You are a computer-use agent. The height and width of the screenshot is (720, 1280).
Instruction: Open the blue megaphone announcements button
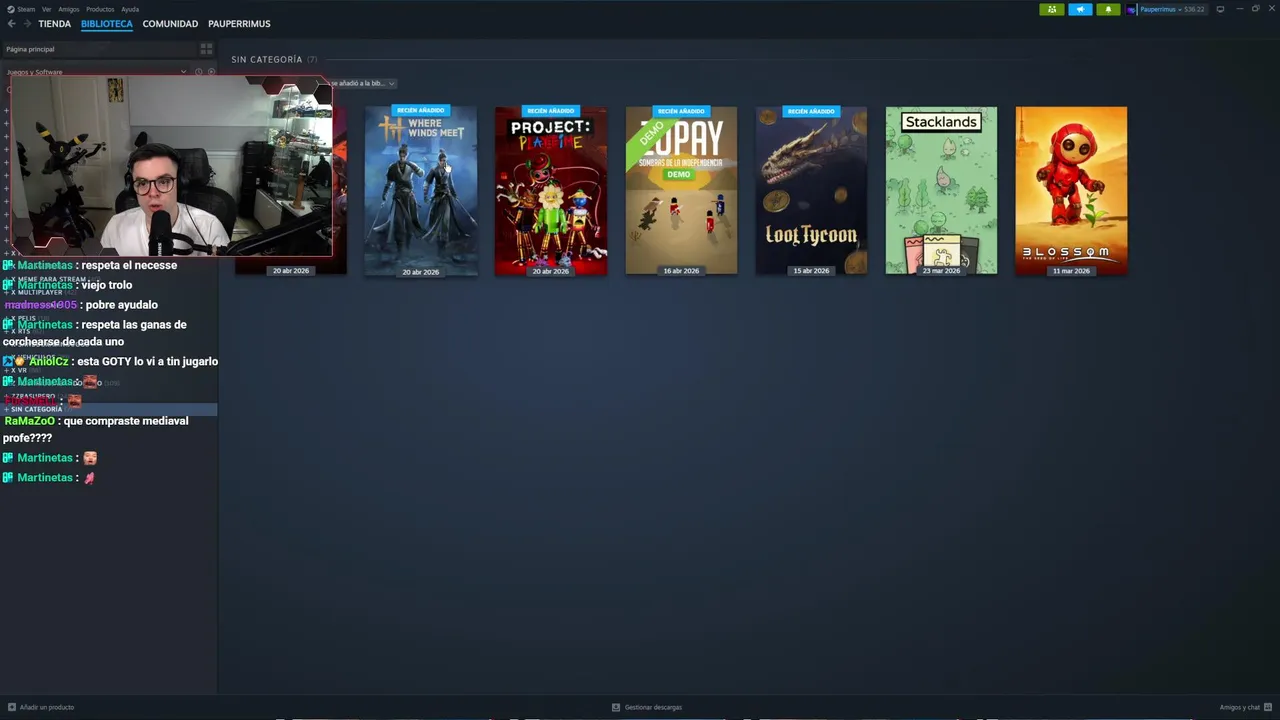tap(1080, 9)
